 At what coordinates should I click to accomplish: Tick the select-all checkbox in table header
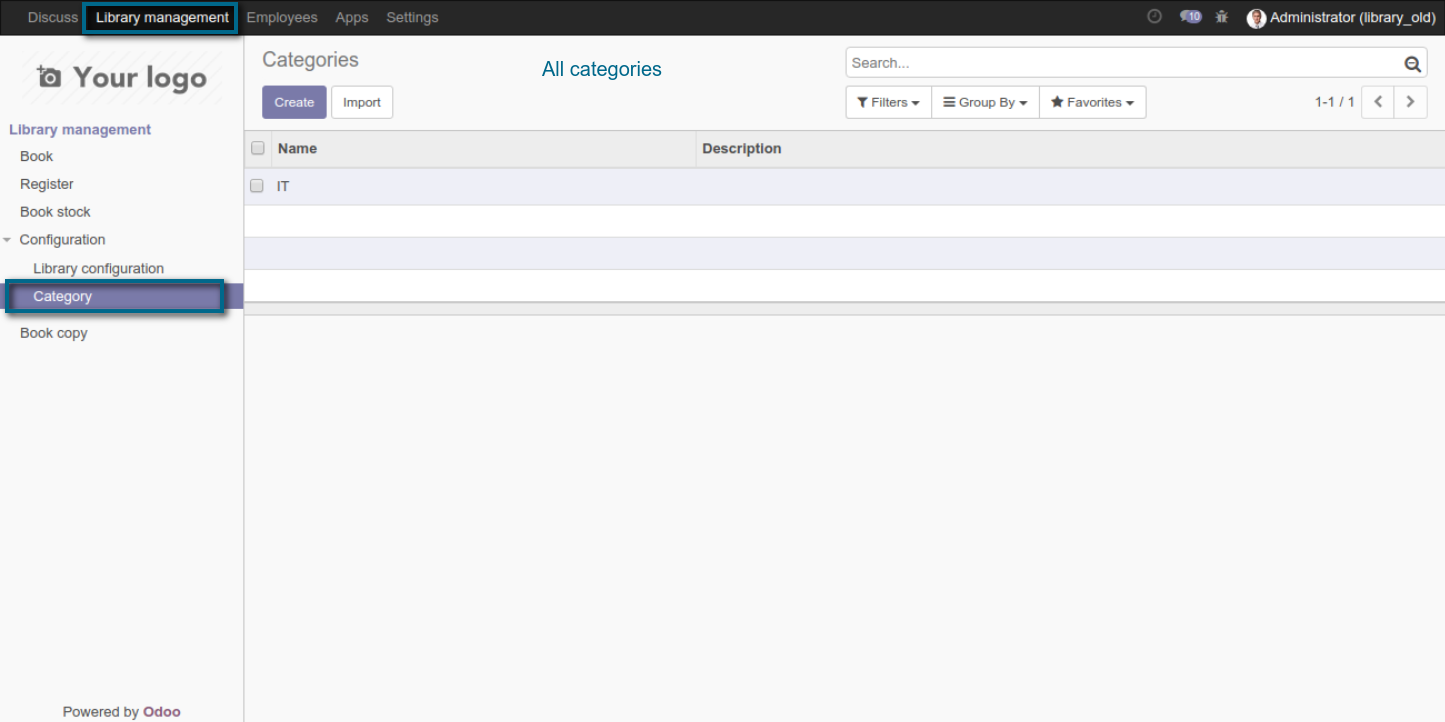257,148
